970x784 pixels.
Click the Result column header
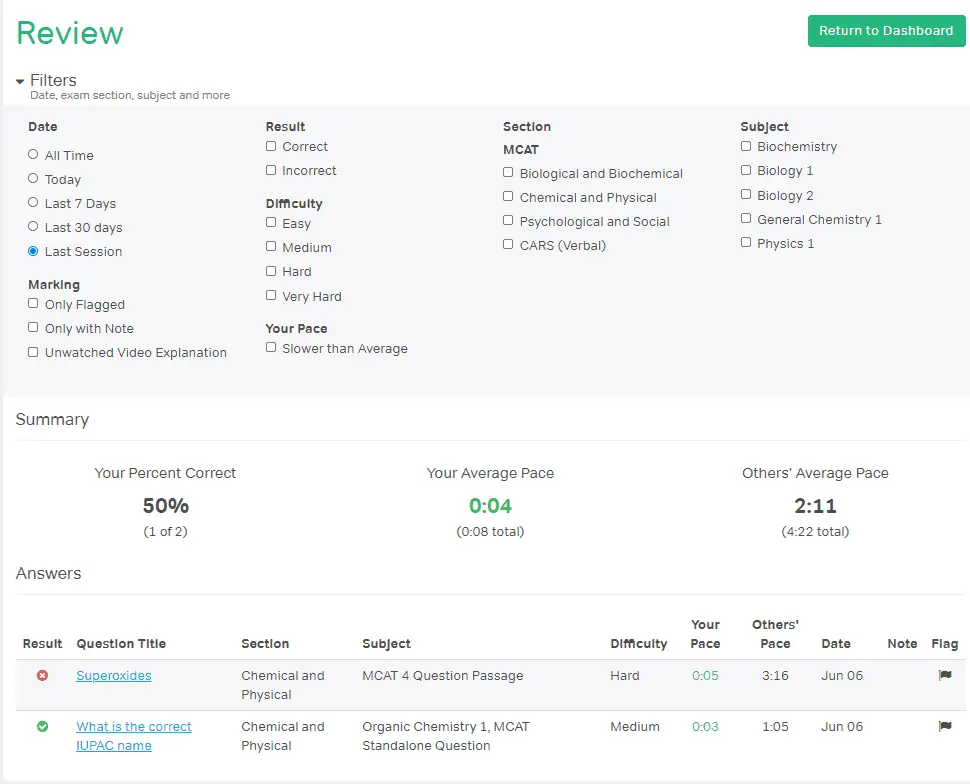(42, 644)
